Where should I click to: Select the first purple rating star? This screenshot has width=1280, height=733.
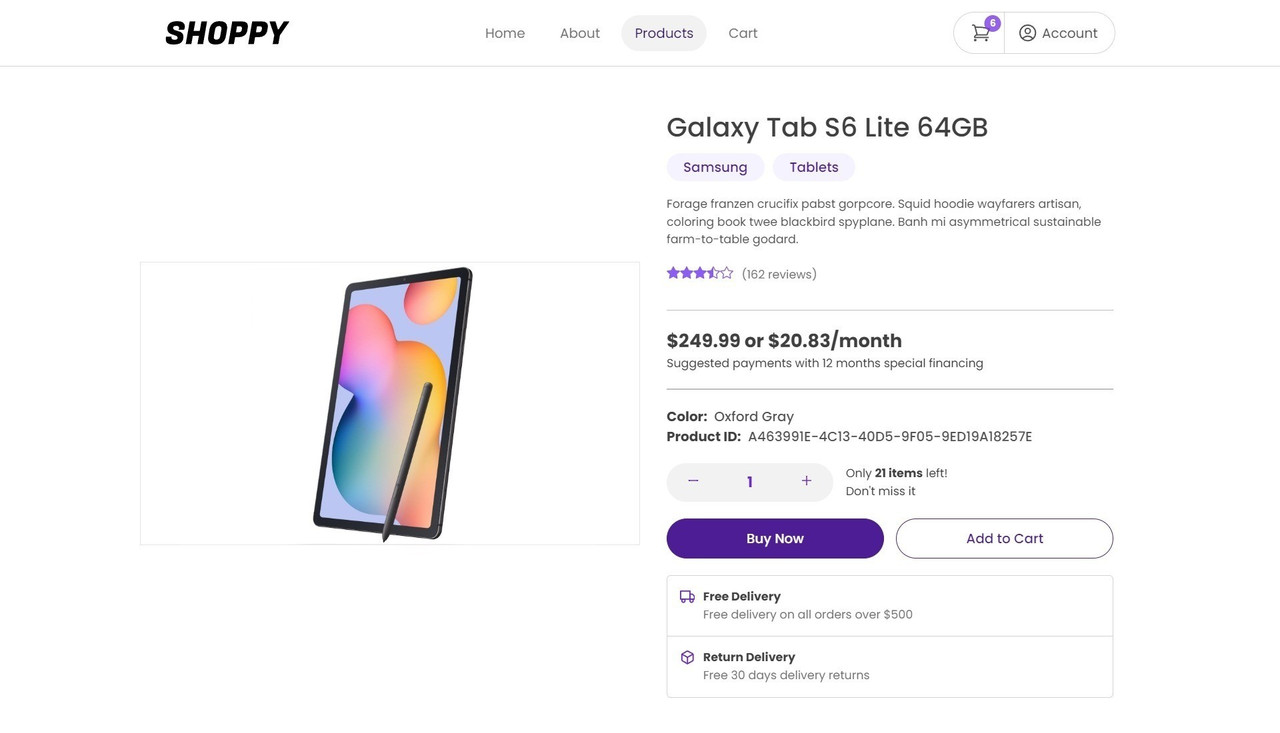(672, 272)
